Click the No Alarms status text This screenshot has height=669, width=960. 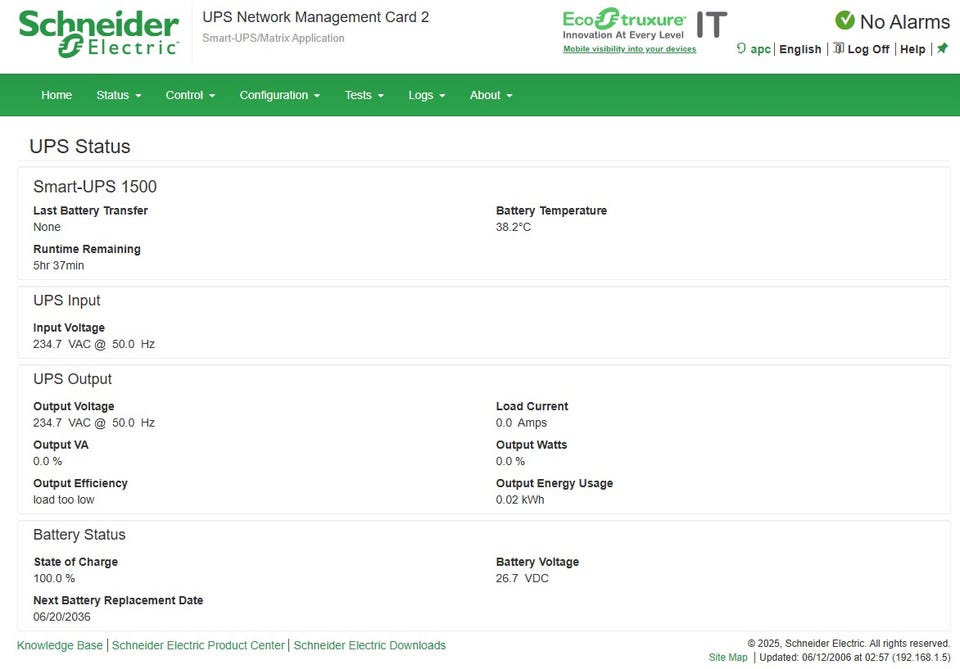click(905, 21)
